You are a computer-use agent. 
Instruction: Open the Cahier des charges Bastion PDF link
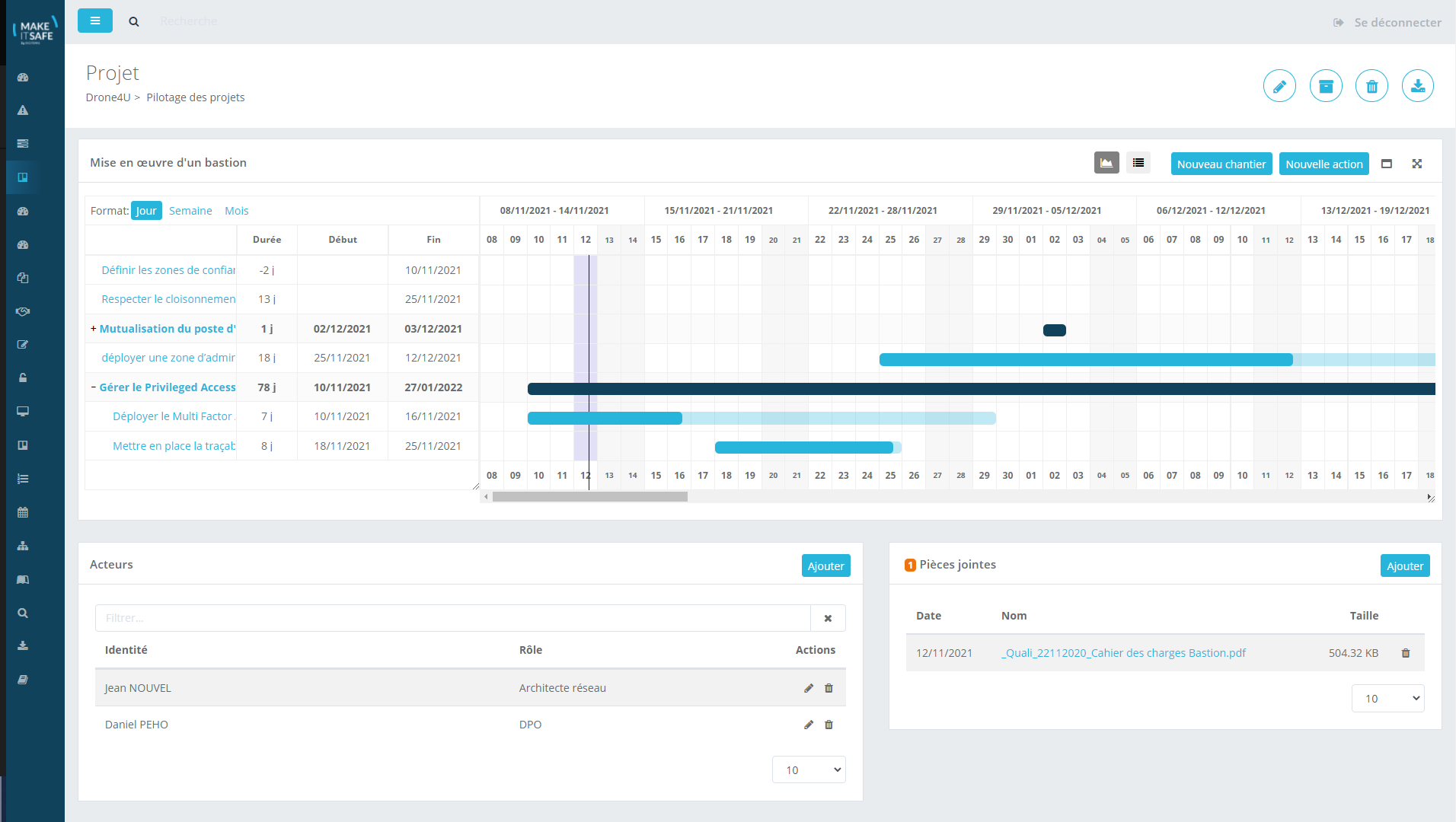coord(1123,653)
